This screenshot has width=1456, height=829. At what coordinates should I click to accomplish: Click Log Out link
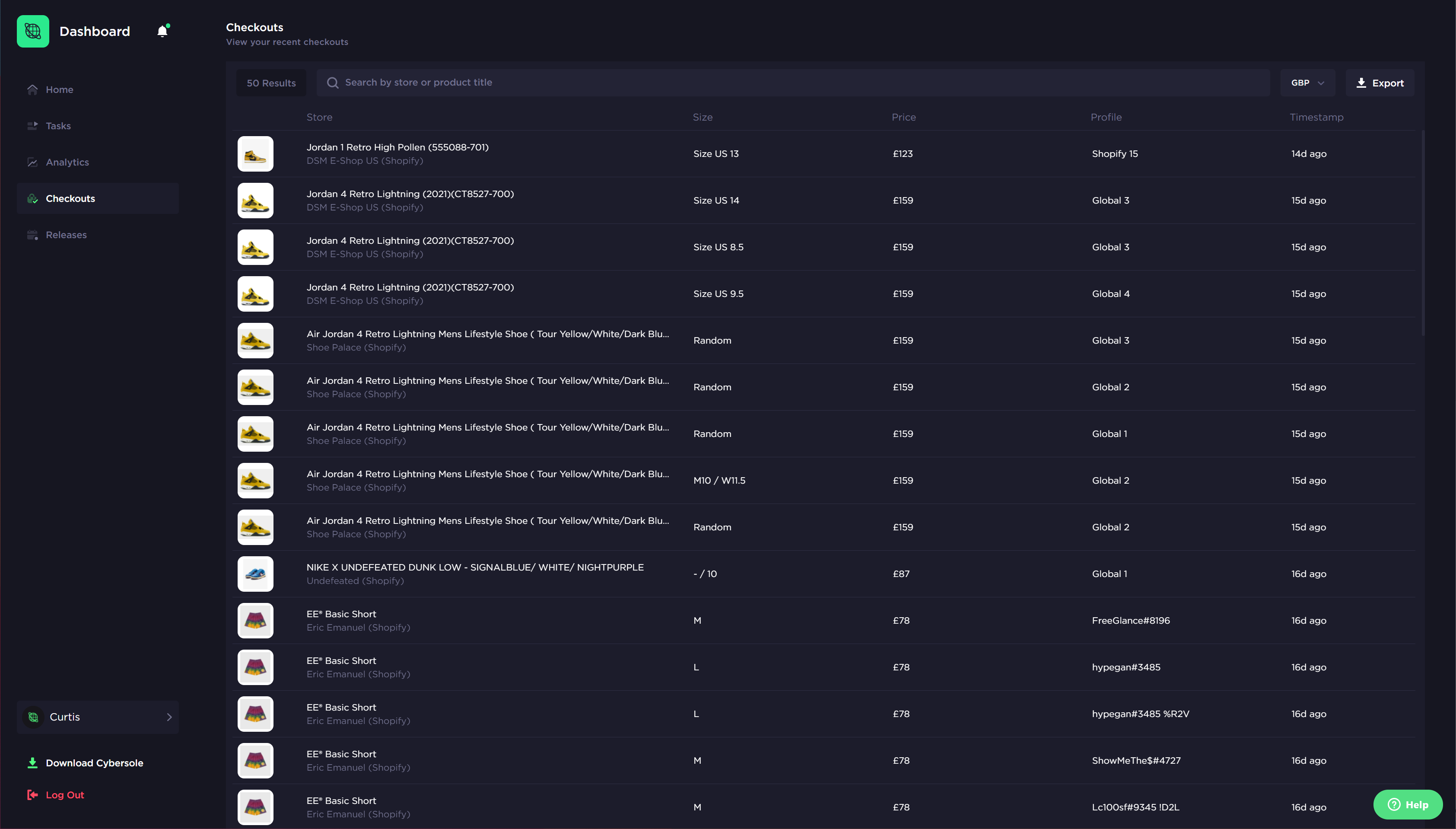tap(56, 795)
